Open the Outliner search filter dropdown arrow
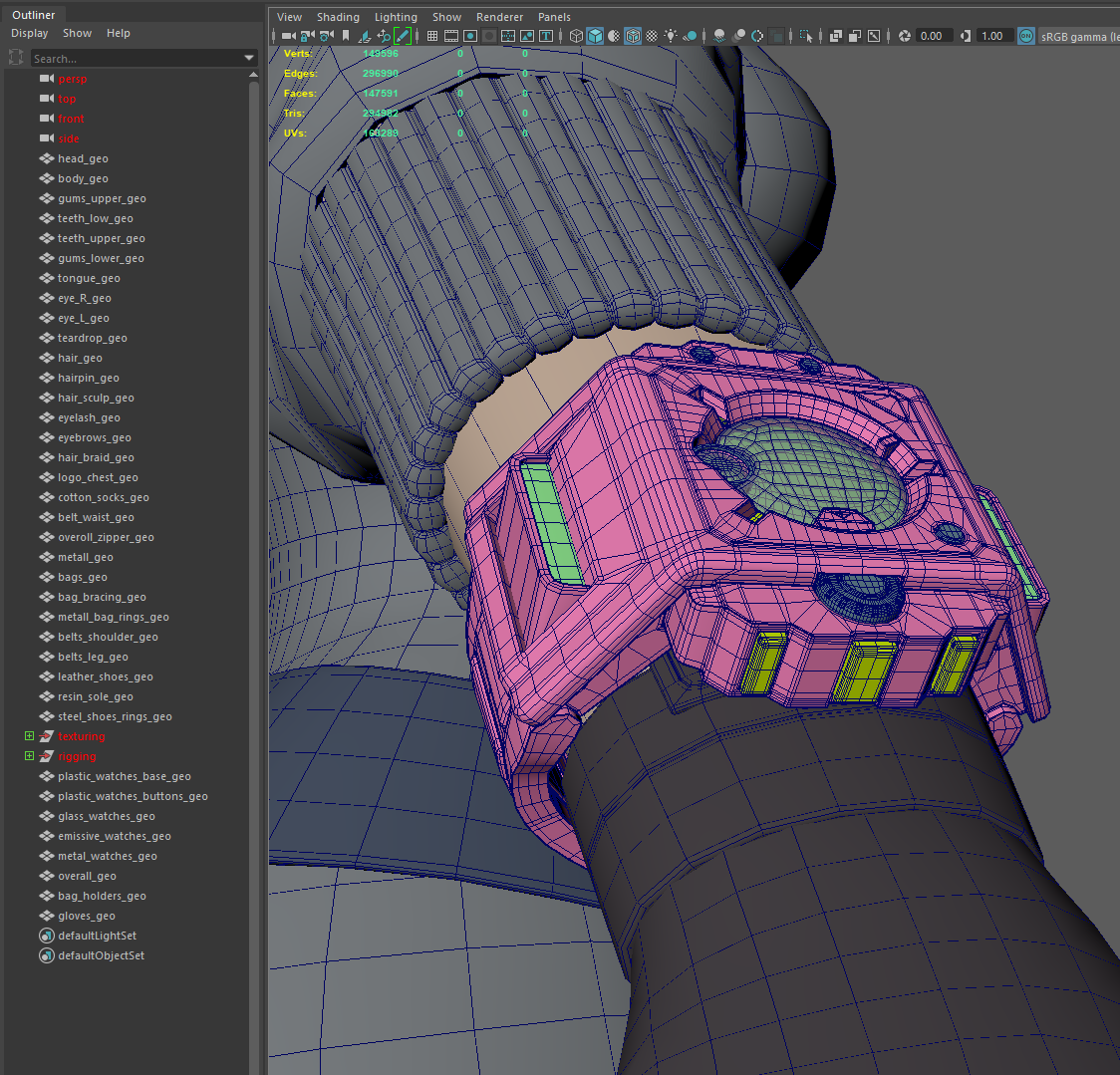 click(249, 59)
